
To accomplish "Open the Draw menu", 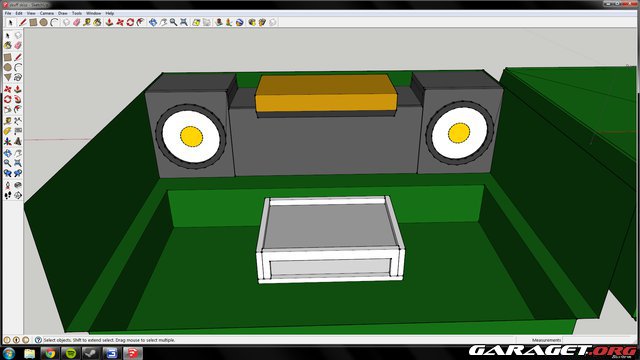I will click(62, 13).
